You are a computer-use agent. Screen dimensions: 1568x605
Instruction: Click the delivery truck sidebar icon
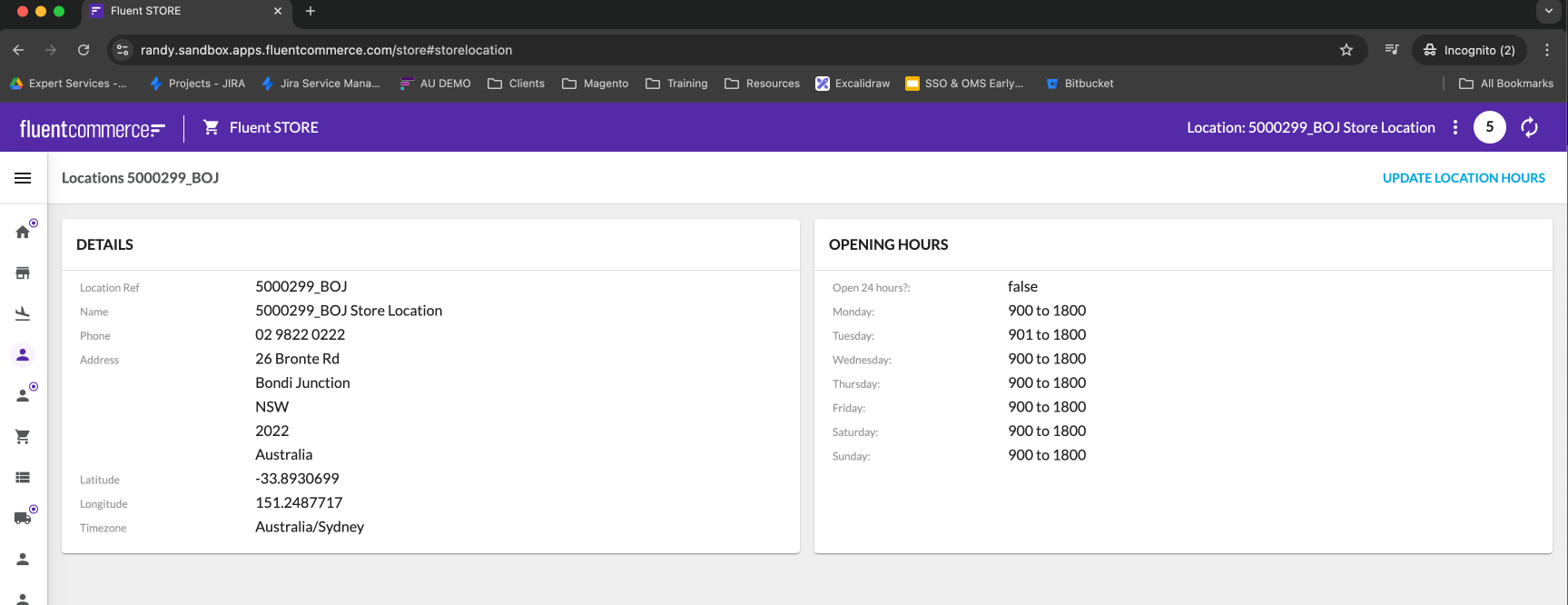(23, 518)
